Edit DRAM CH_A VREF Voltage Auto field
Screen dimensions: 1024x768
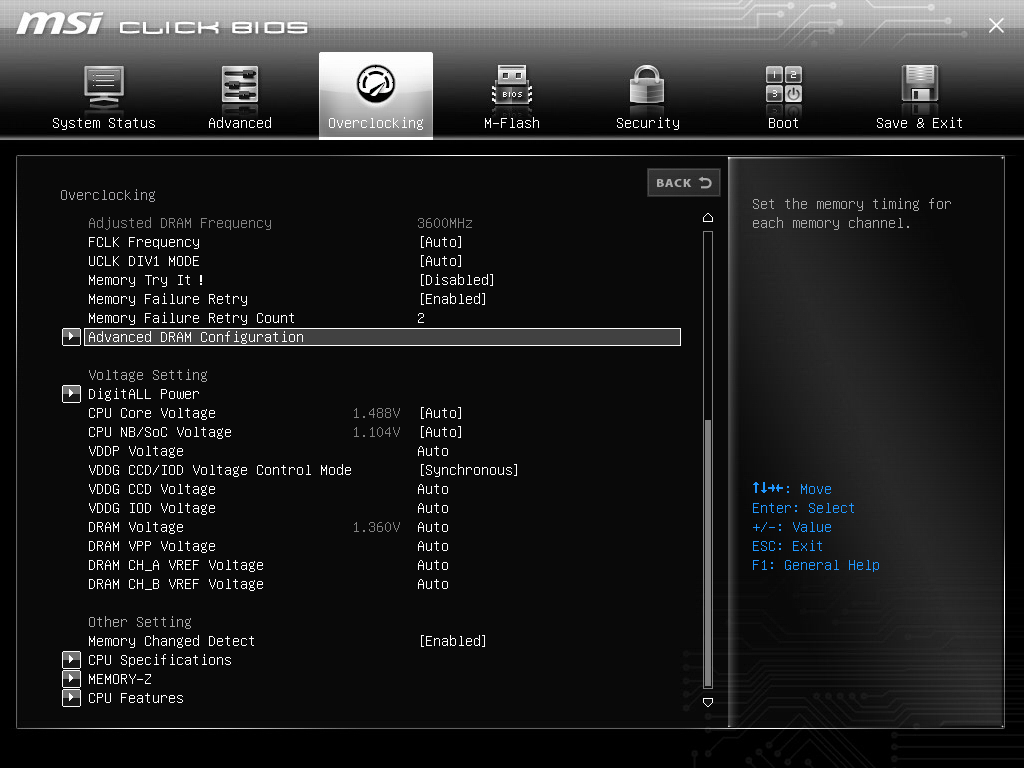433,565
